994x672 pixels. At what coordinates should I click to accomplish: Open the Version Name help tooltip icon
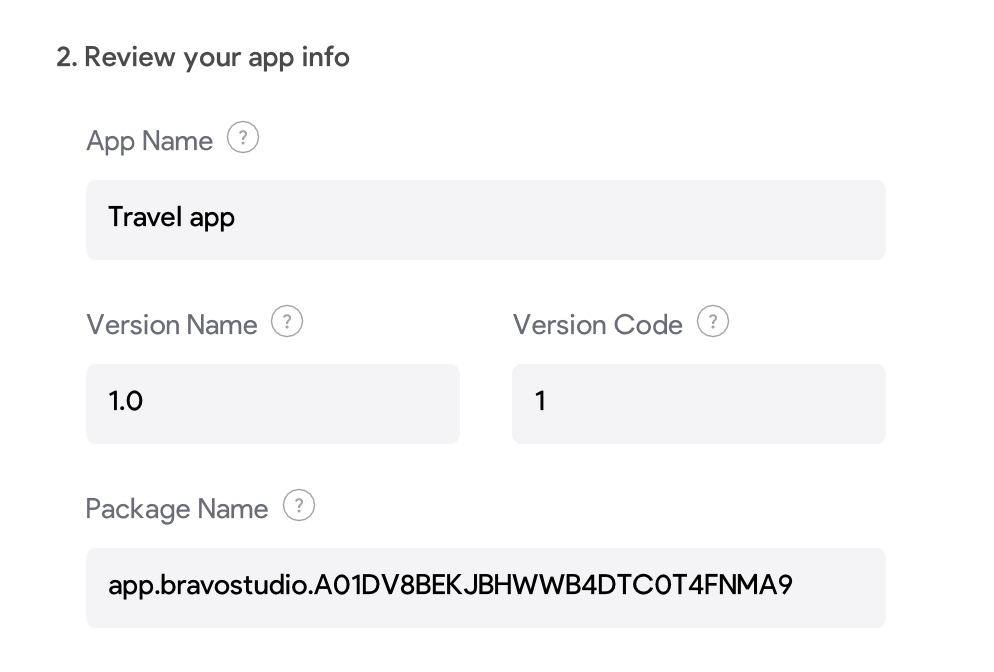click(287, 322)
